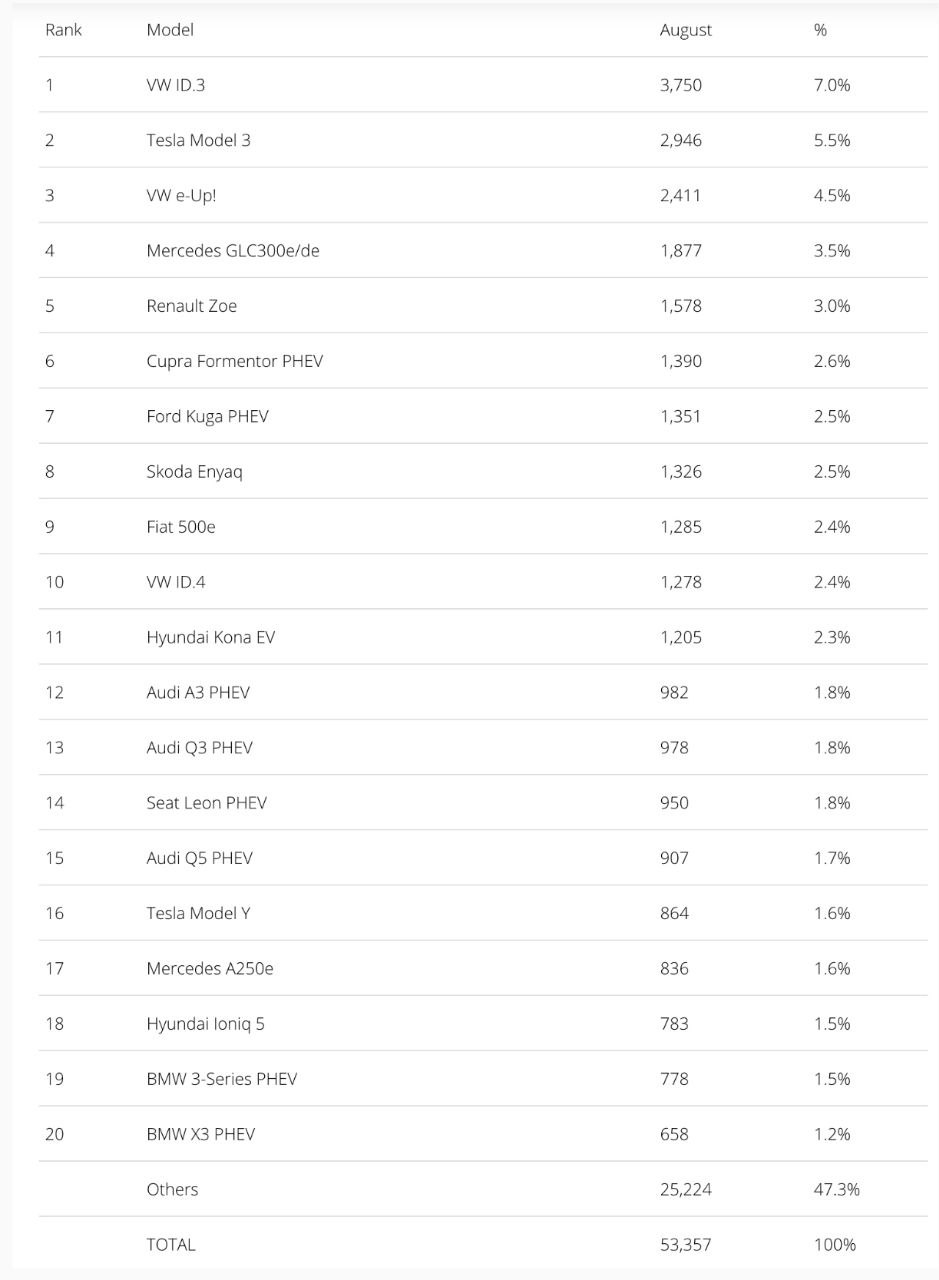Select the Hyundai Ioniq 5 model name
Viewport: 939px width, 1280px height.
pos(206,1023)
